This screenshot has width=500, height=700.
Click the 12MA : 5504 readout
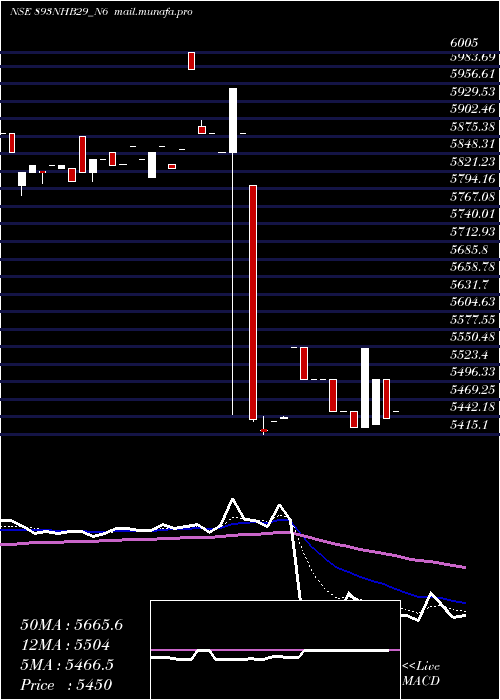tap(65, 645)
